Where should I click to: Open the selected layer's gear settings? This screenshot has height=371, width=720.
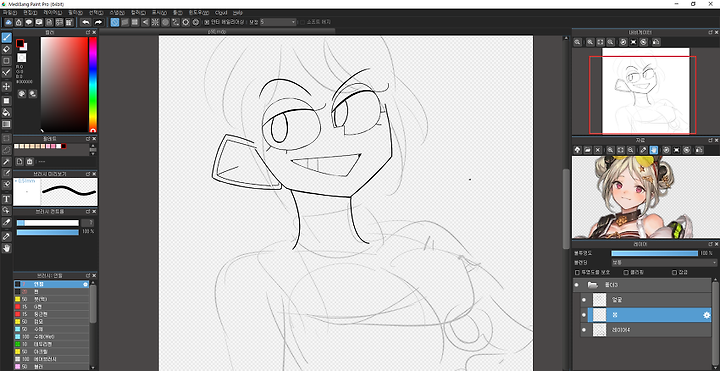[x=707, y=315]
